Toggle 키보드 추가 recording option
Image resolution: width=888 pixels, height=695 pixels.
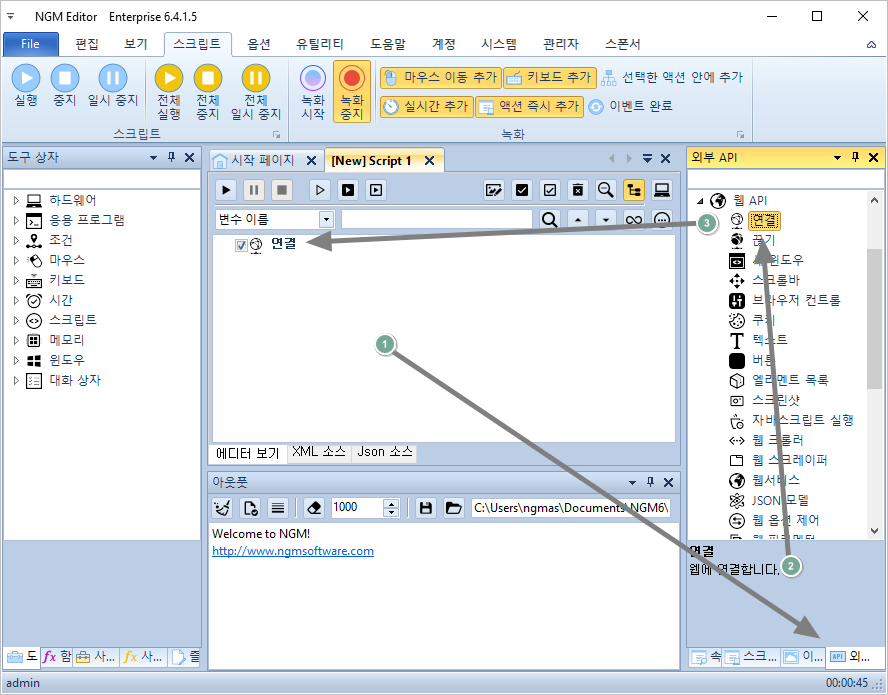pyautogui.click(x=549, y=78)
